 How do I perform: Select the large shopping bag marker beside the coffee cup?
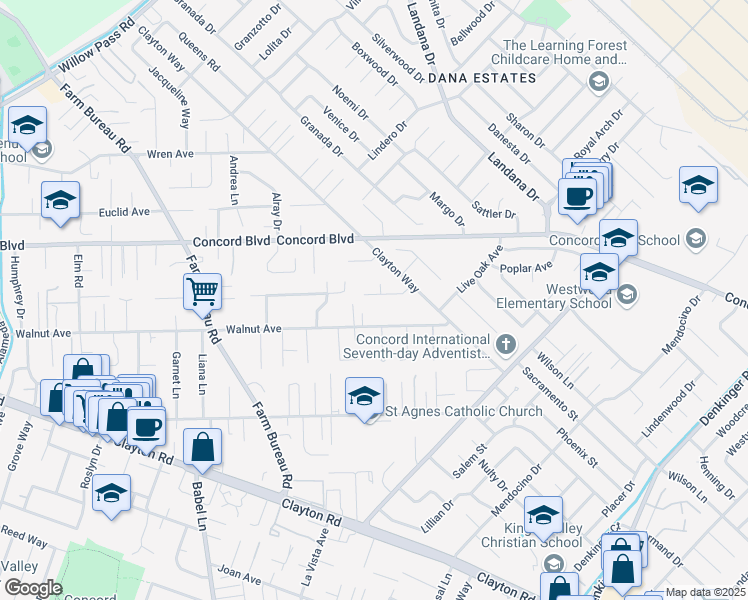(x=117, y=417)
